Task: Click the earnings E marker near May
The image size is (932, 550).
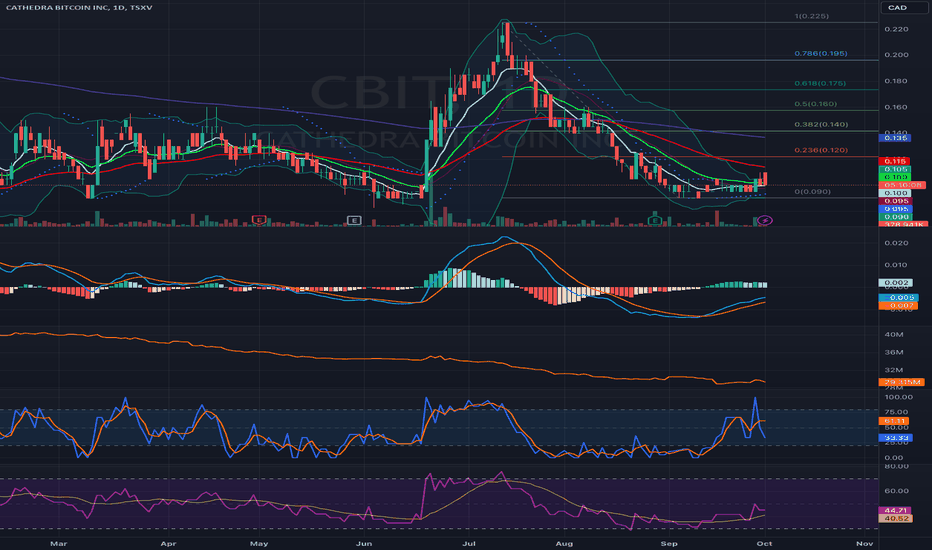Action: pos(259,220)
